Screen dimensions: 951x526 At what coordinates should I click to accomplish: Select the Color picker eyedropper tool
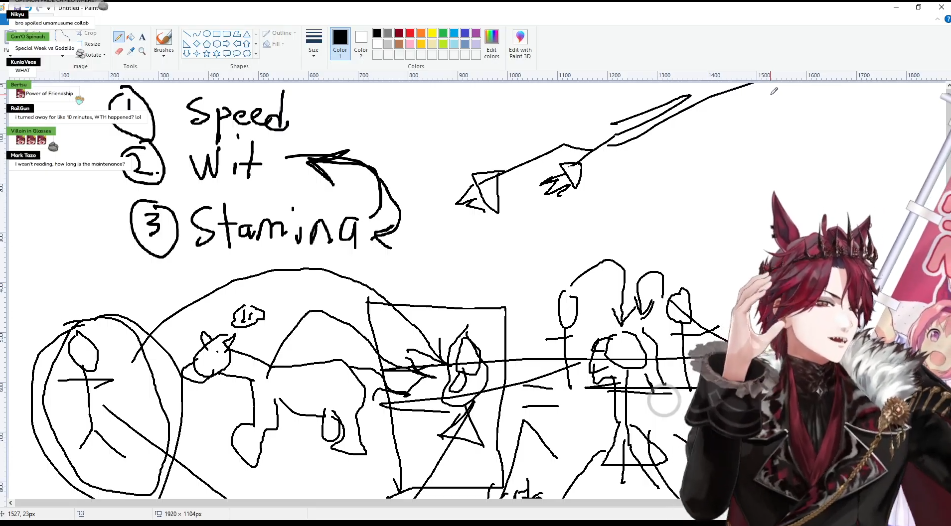pyautogui.click(x=131, y=51)
